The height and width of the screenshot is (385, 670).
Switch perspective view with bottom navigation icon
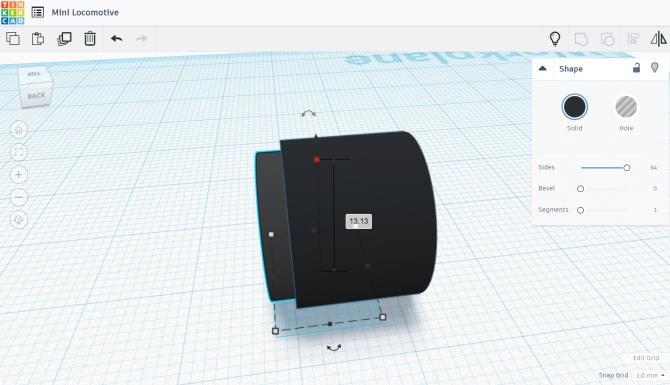pyautogui.click(x=19, y=220)
